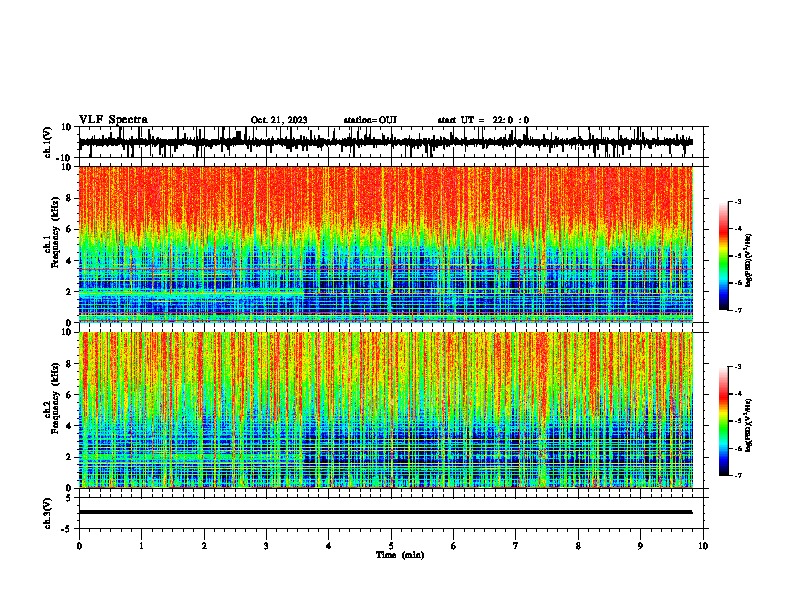Click the 8 kHz tick on ch.1 spectrogram
The width and height of the screenshot is (792, 612).
click(x=69, y=198)
